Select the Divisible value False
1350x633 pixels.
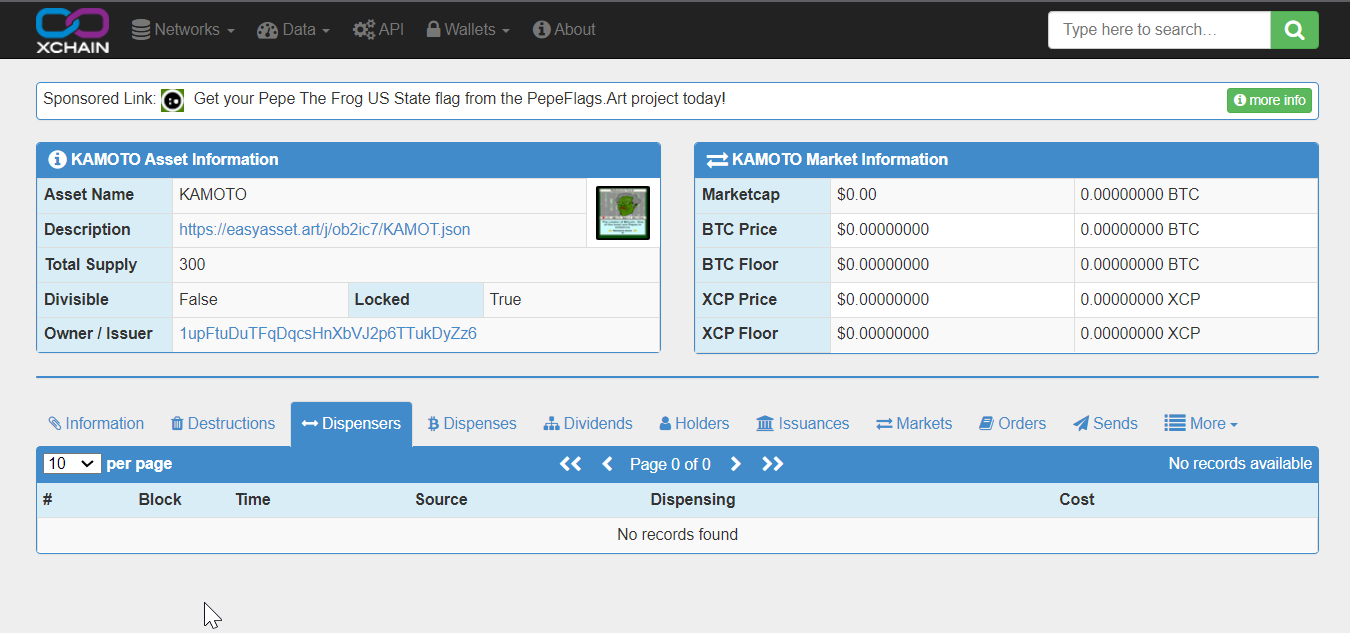(x=198, y=300)
